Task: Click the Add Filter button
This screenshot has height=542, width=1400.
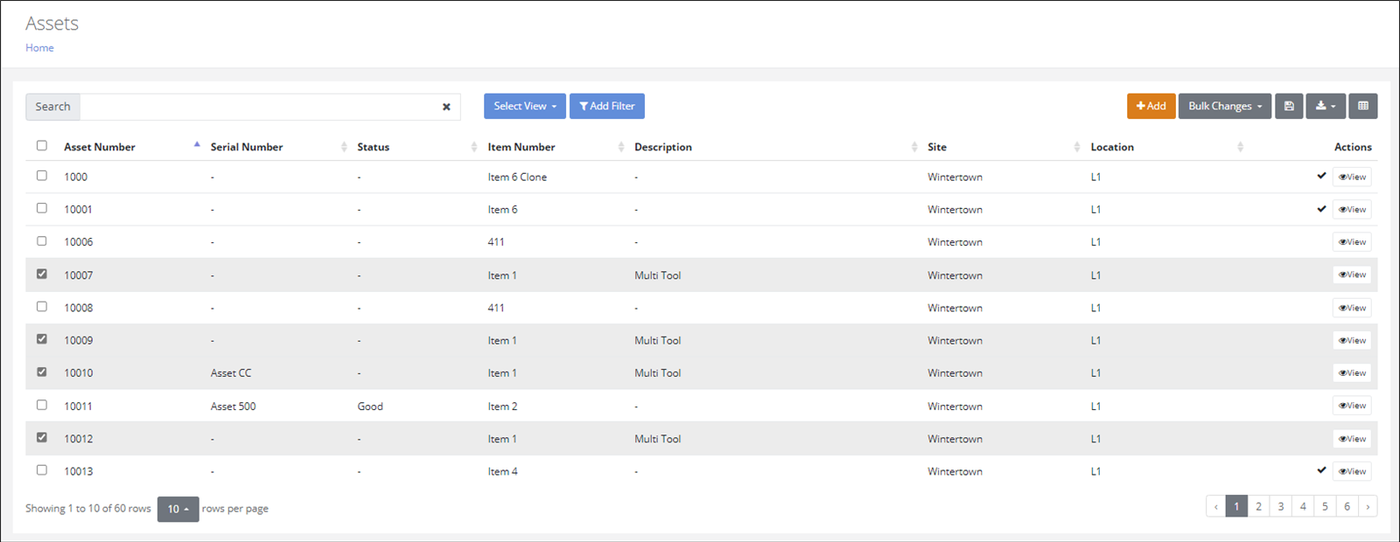Action: click(x=607, y=106)
